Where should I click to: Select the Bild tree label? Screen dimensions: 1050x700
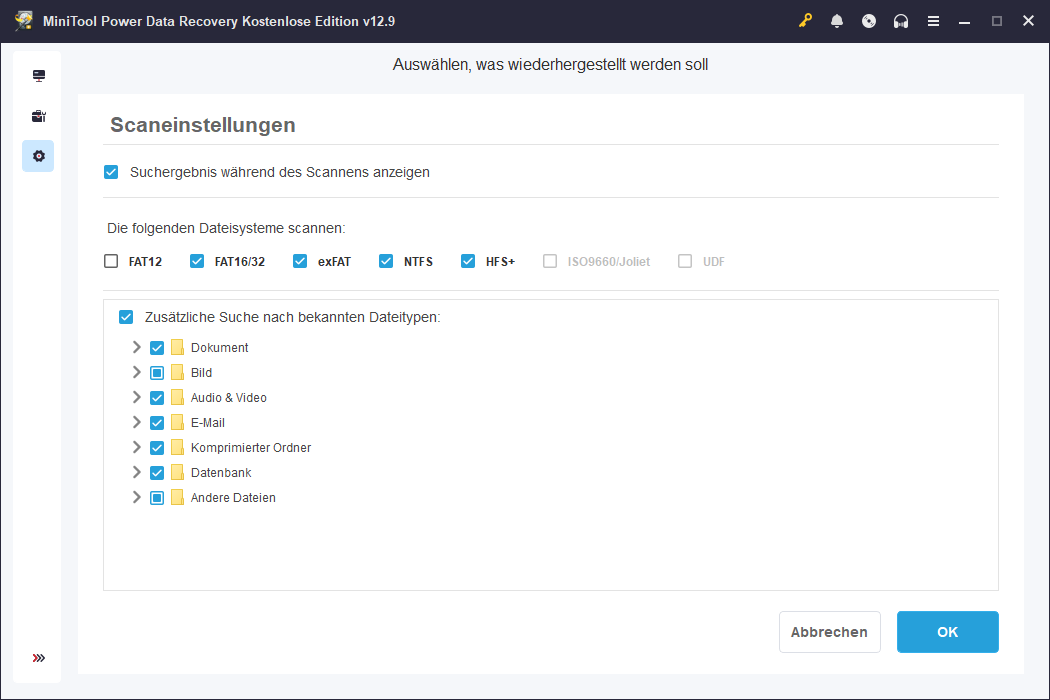pos(202,372)
